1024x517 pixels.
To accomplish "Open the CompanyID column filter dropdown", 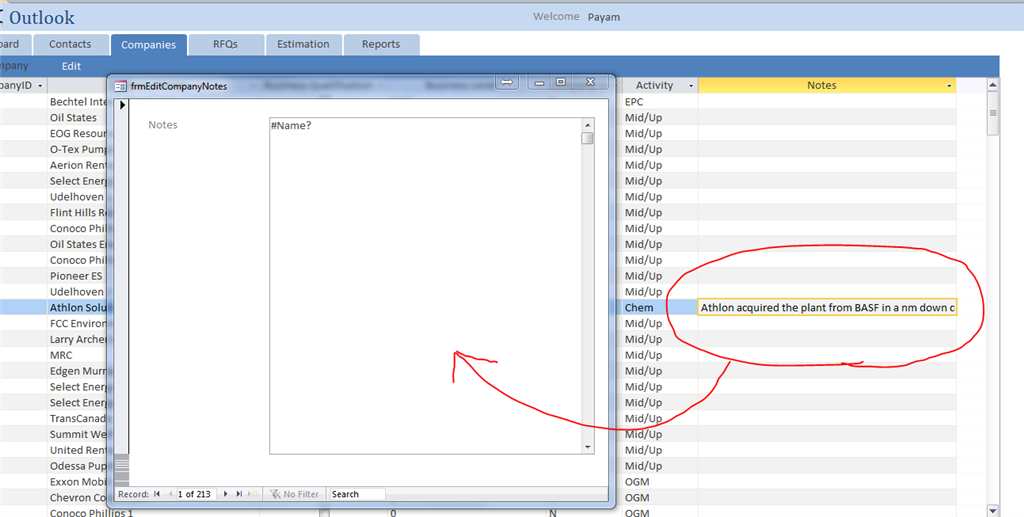I will tap(40, 86).
